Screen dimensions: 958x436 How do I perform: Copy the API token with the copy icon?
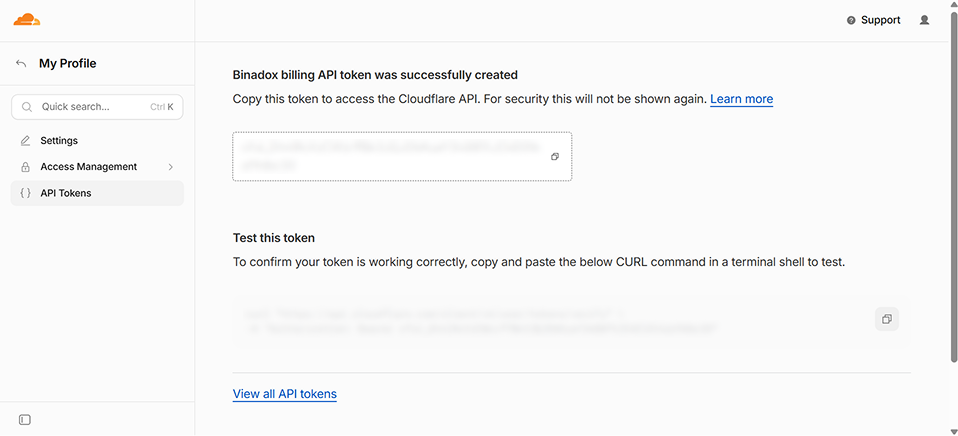pyautogui.click(x=555, y=156)
